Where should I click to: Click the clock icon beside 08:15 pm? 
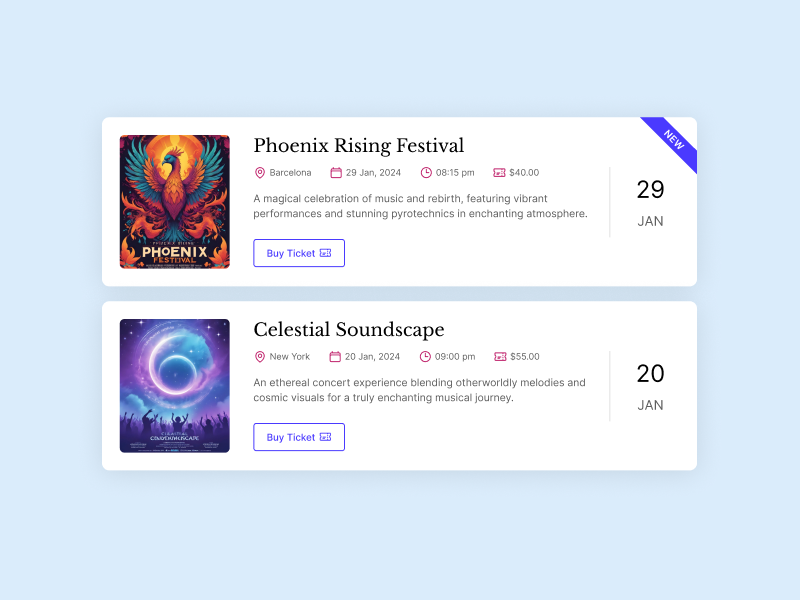point(426,173)
